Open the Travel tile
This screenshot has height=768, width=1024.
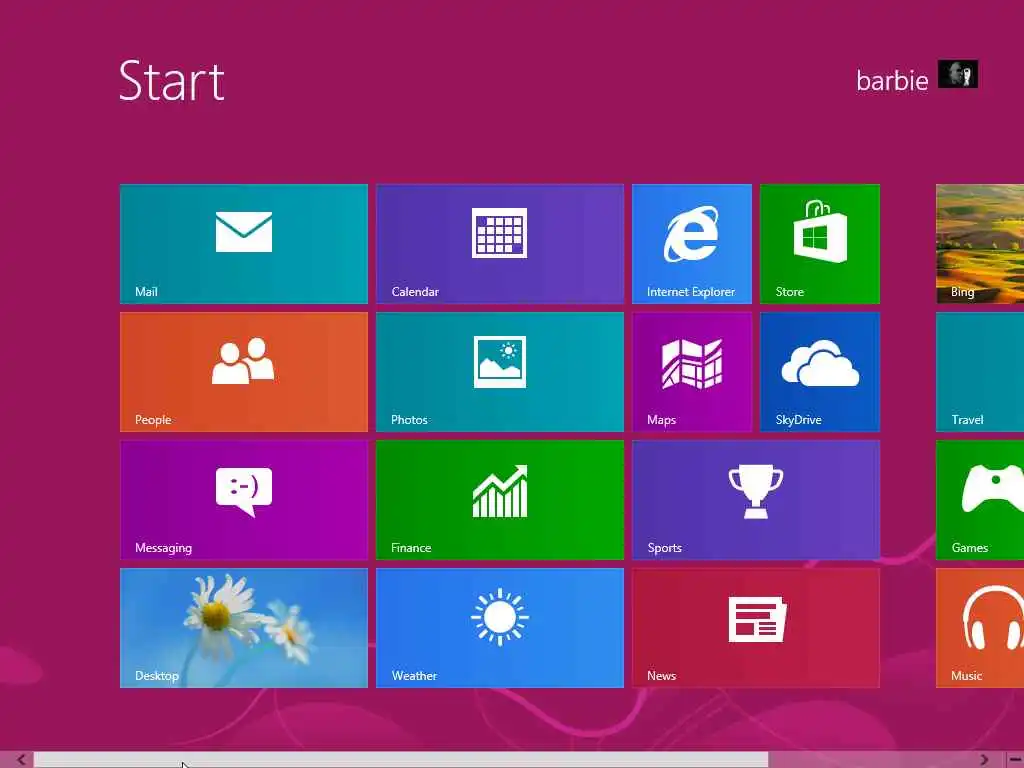(x=980, y=372)
